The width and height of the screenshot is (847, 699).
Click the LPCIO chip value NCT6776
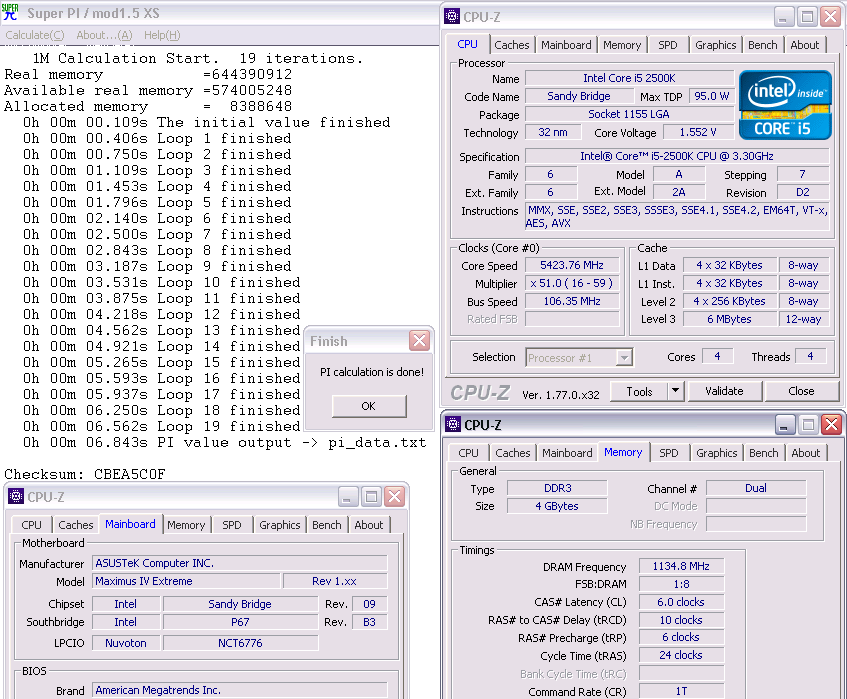click(x=240, y=643)
